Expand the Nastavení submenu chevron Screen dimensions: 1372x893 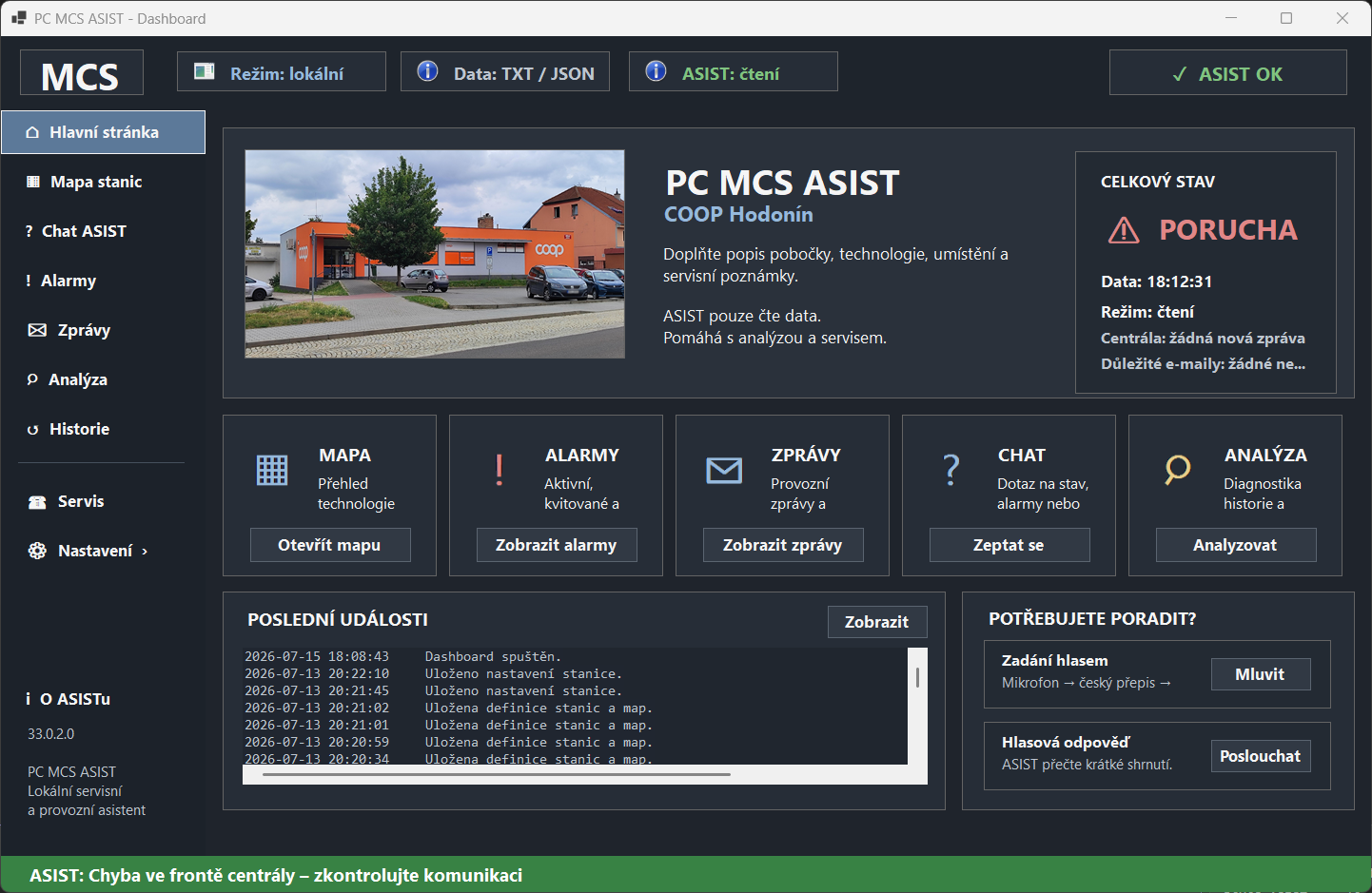click(145, 552)
